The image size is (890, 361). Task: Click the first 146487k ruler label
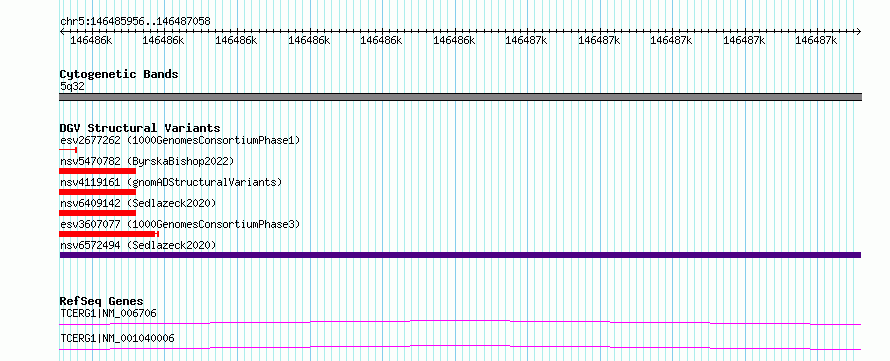click(526, 41)
